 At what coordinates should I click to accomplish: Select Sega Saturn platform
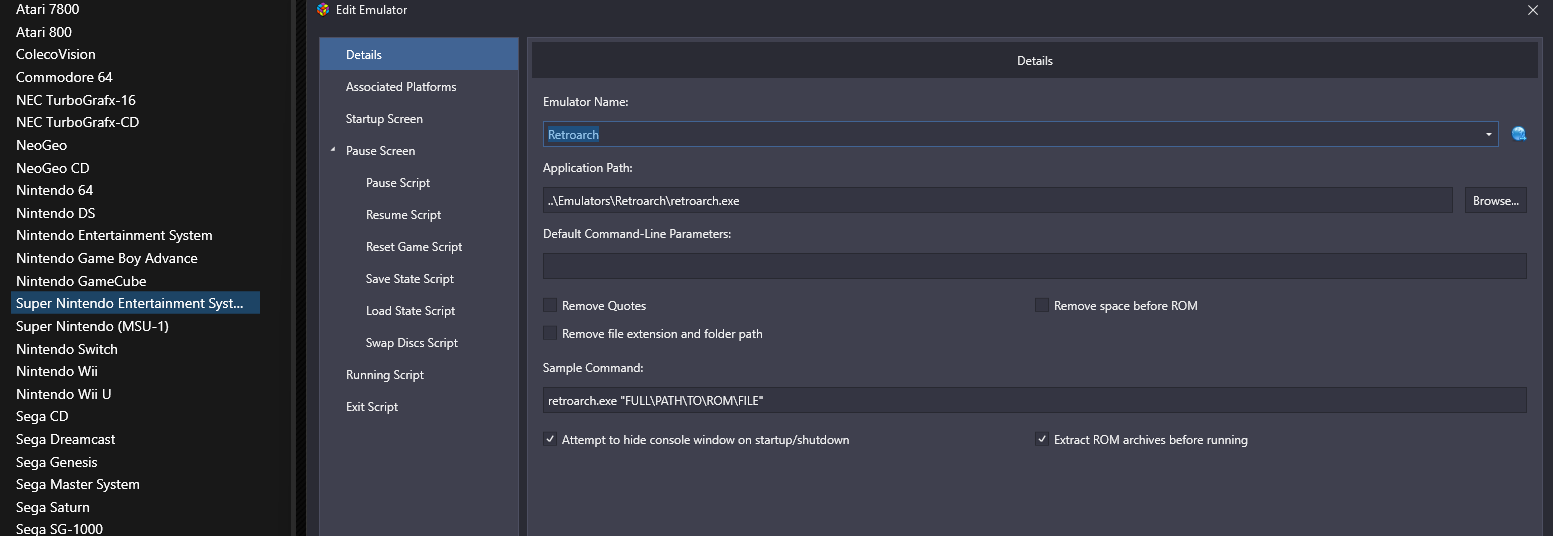[53, 507]
